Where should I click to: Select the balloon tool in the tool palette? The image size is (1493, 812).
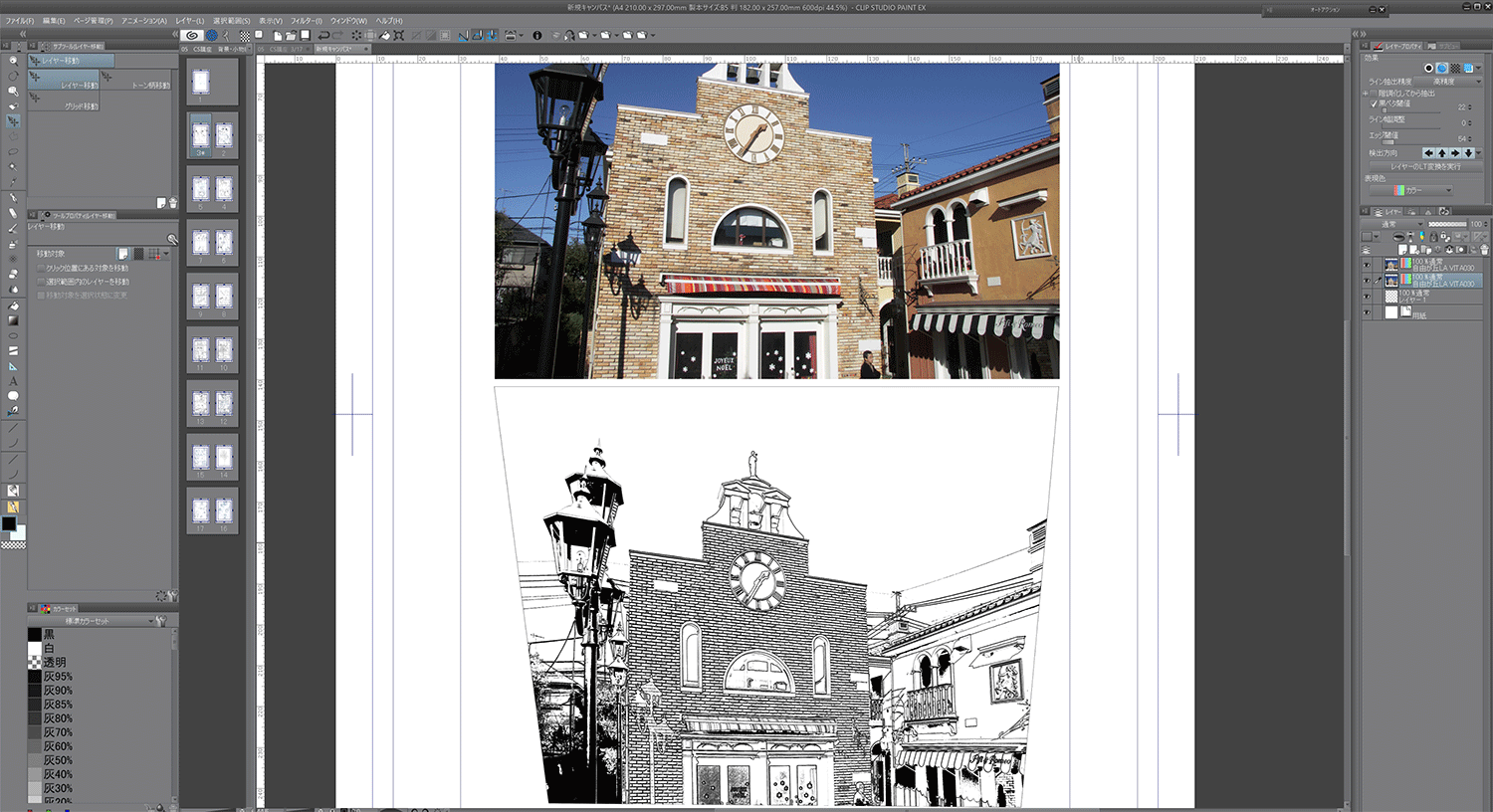click(x=13, y=396)
